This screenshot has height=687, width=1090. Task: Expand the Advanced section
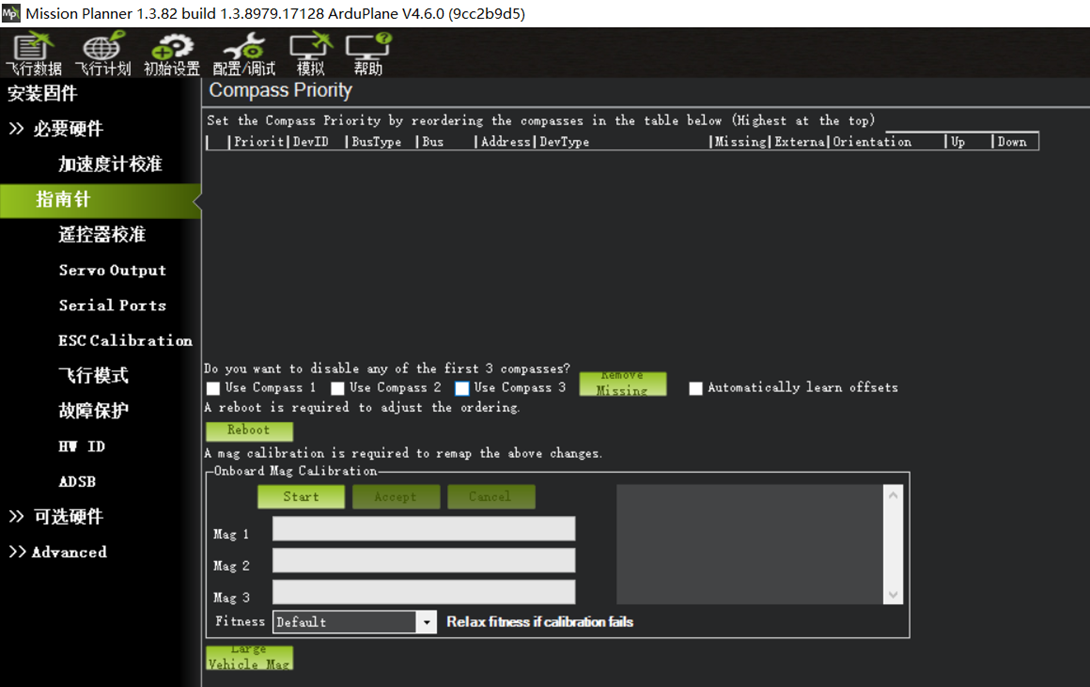(57, 552)
